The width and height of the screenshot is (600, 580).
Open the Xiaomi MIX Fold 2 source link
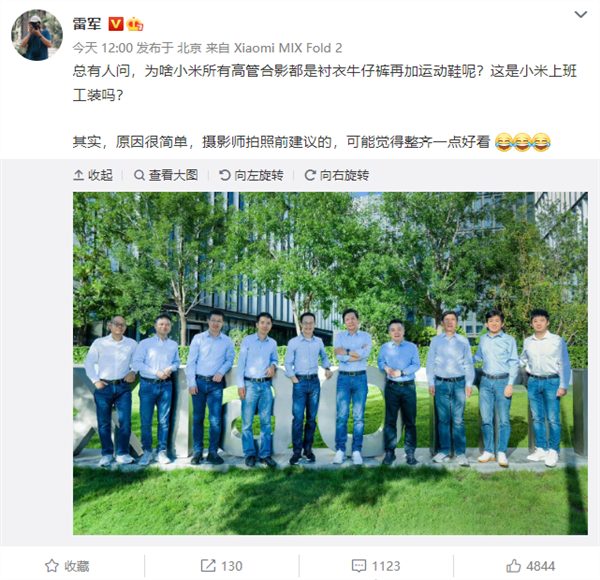(288, 48)
